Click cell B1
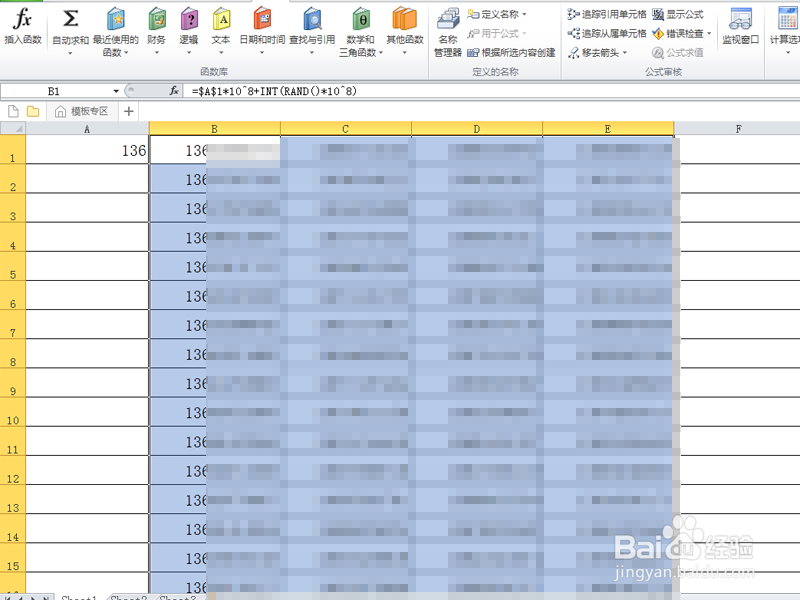800x600 pixels. pyautogui.click(x=214, y=149)
